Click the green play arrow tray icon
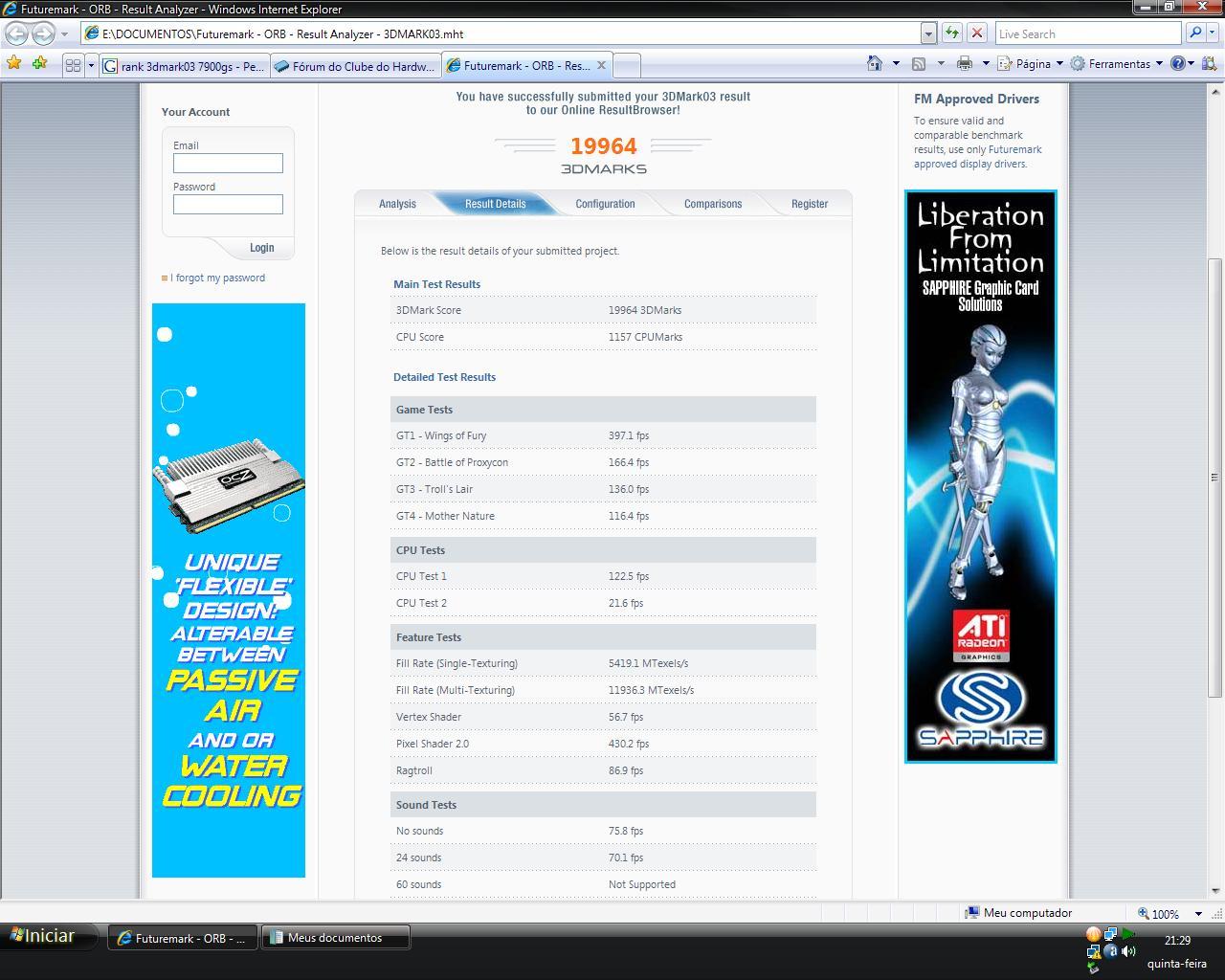This screenshot has width=1225, height=980. coord(1128,934)
